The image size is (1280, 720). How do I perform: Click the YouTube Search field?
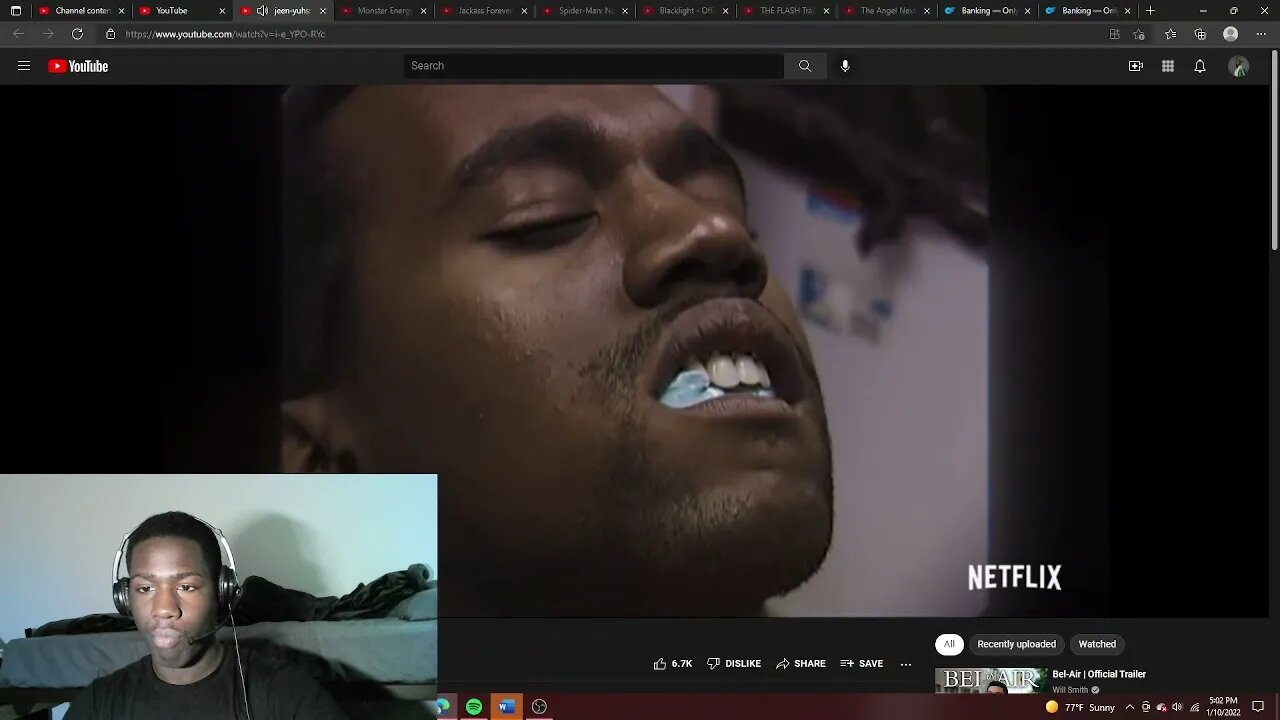[594, 66]
